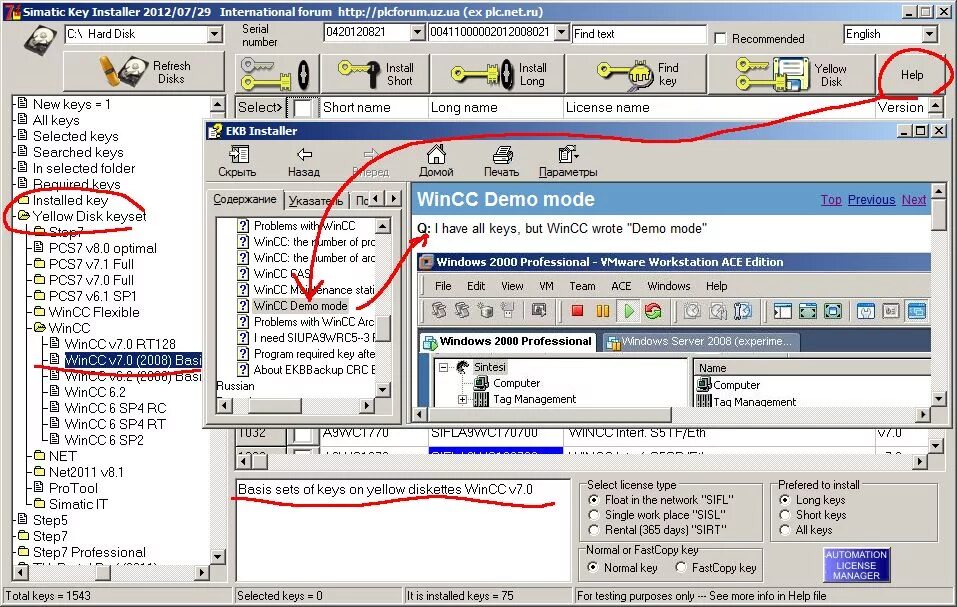The width and height of the screenshot is (957, 607).
Task: Select Normal key option
Action: [593, 567]
